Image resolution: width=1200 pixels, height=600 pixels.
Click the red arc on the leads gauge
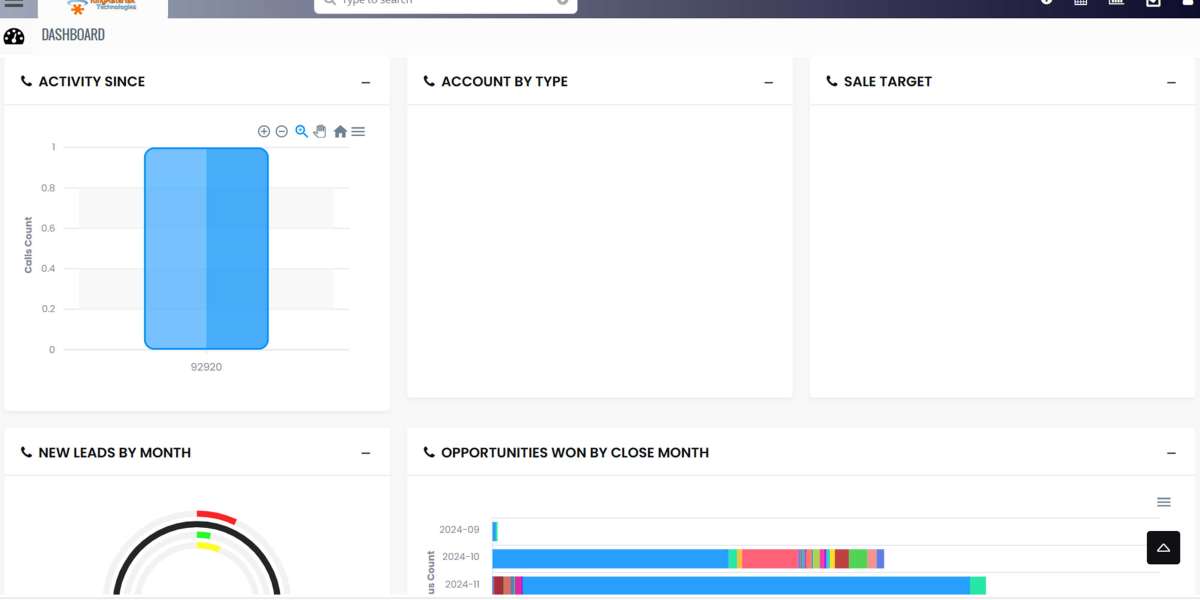tap(216, 517)
